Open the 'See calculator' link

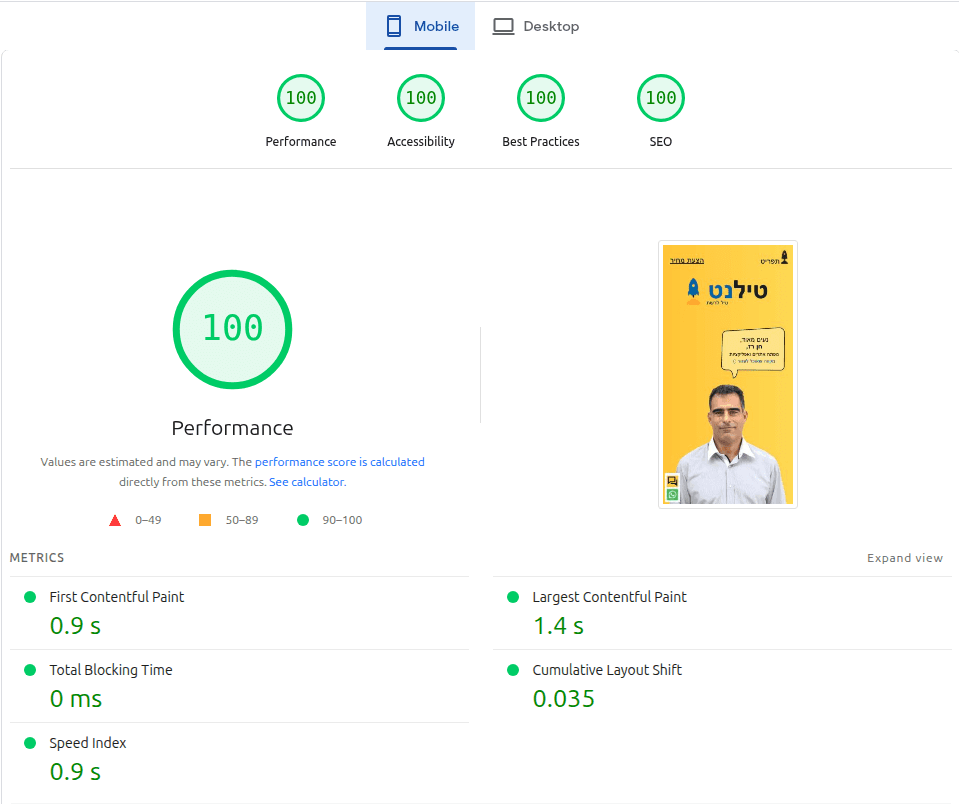click(x=306, y=482)
